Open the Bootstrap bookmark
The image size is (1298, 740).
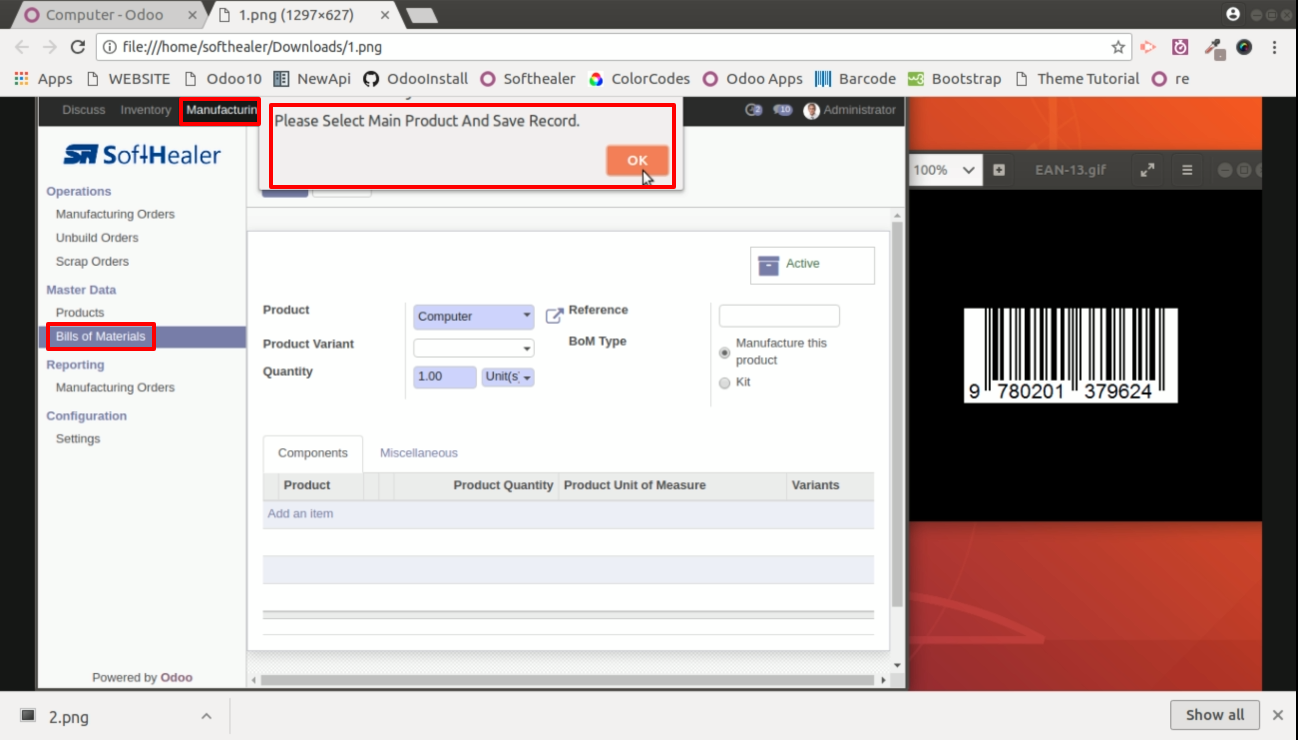click(x=954, y=78)
